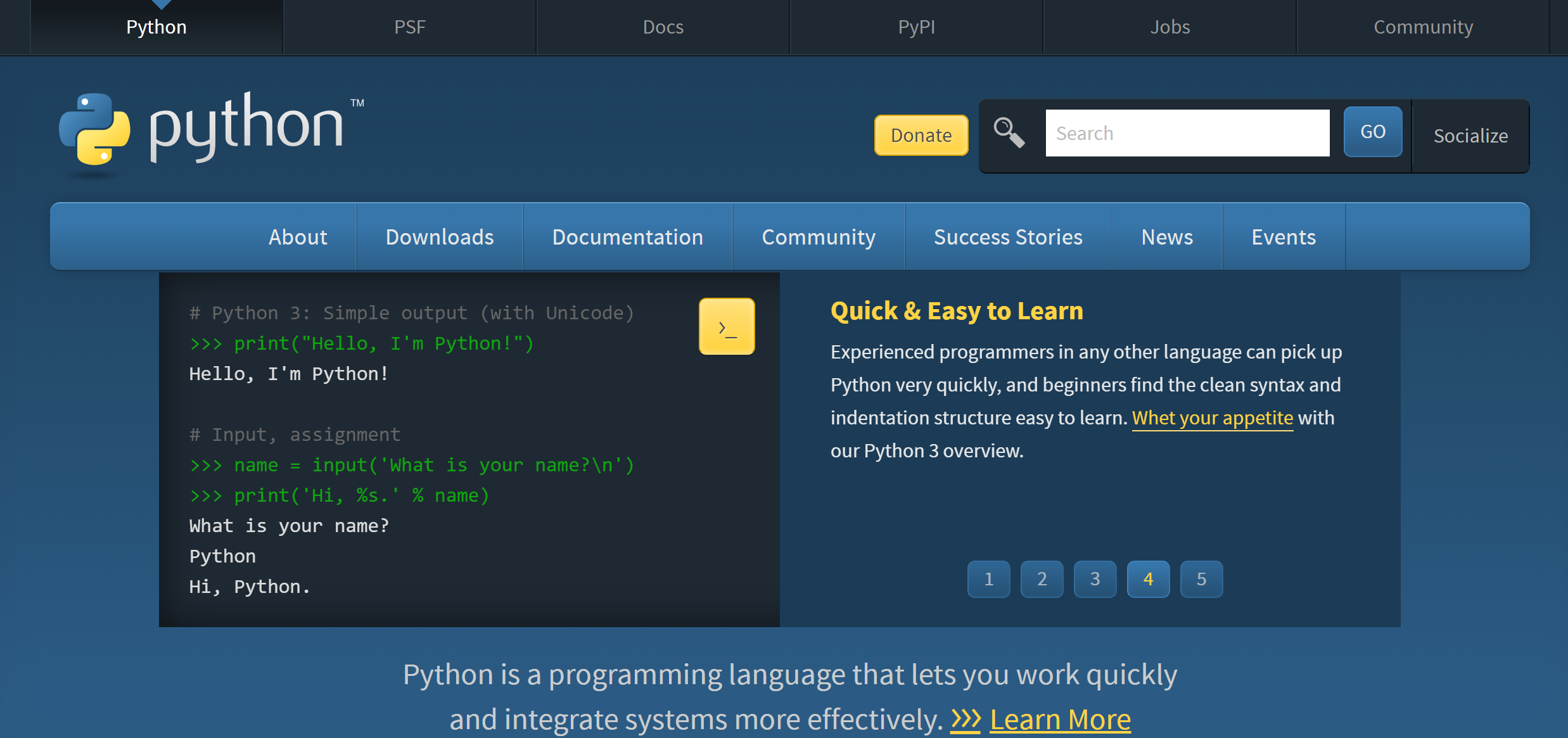Open the Downloads navigation menu

[440, 237]
